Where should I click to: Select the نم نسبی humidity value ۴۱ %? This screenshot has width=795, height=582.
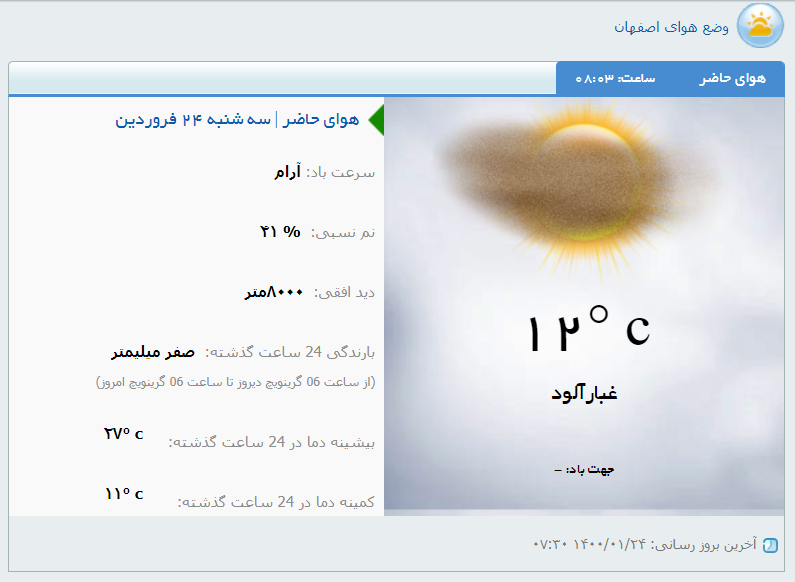280,232
